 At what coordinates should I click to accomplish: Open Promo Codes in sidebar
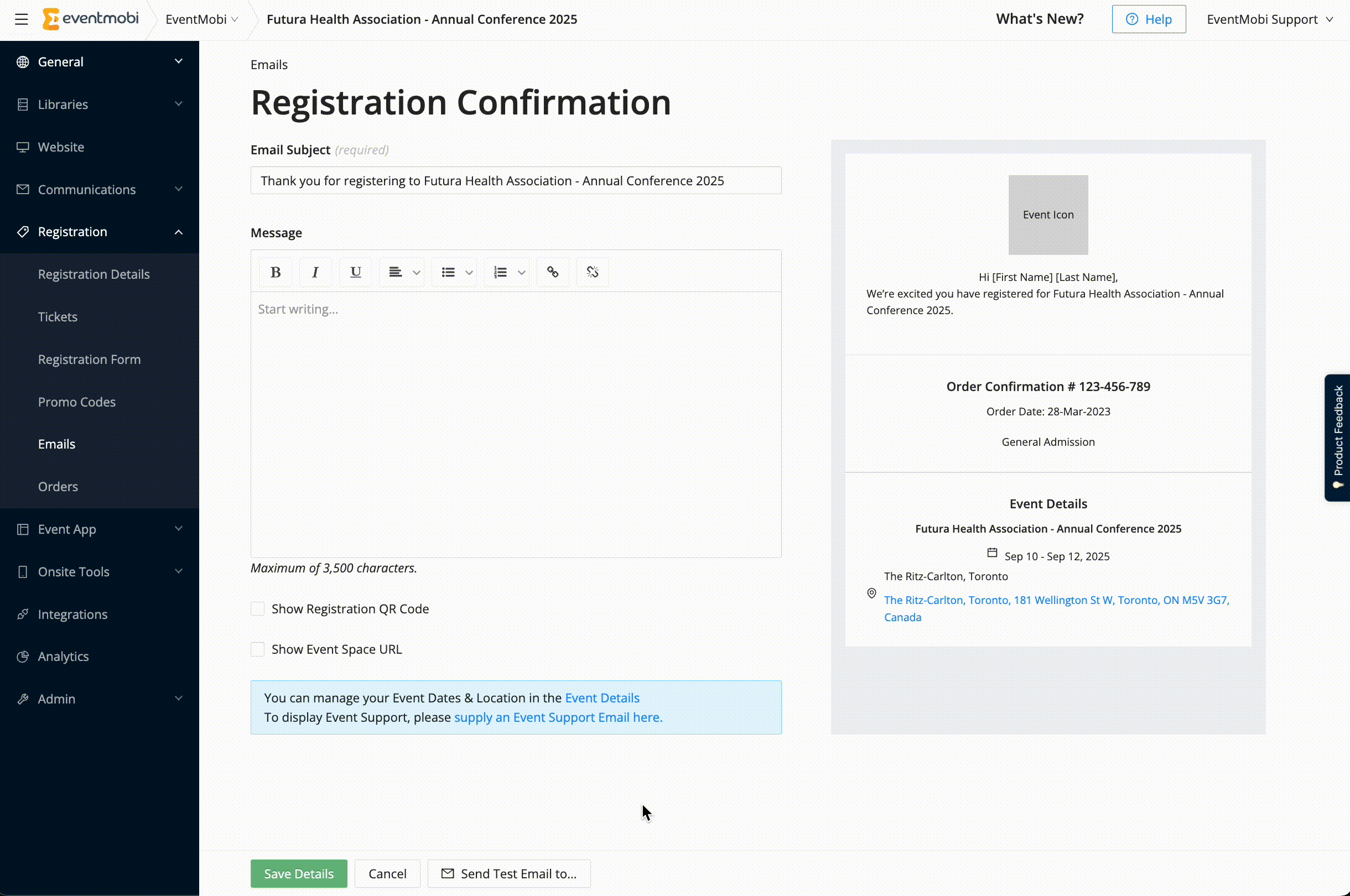coord(76,402)
